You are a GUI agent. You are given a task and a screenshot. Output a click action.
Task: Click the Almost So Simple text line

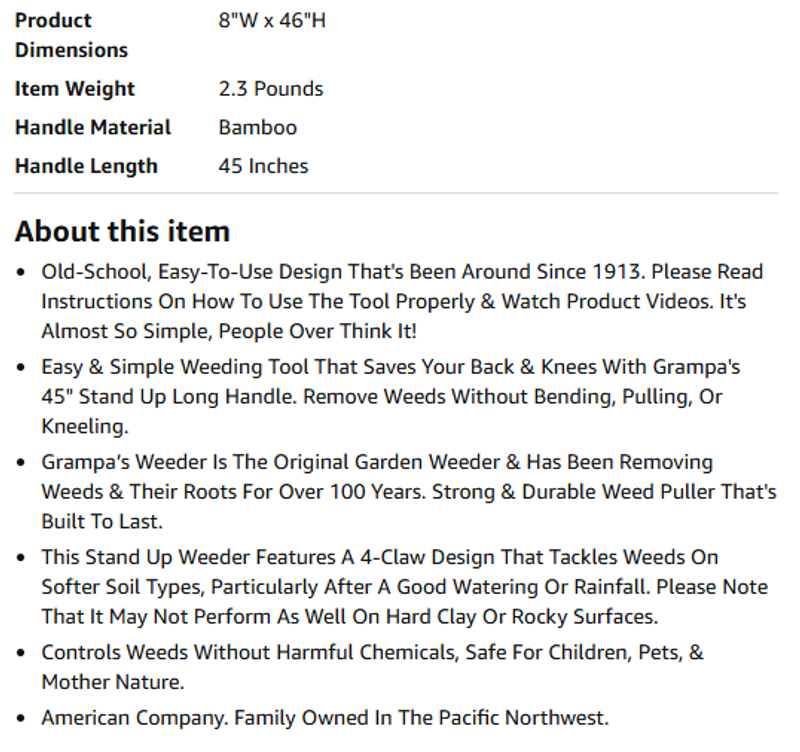click(229, 331)
